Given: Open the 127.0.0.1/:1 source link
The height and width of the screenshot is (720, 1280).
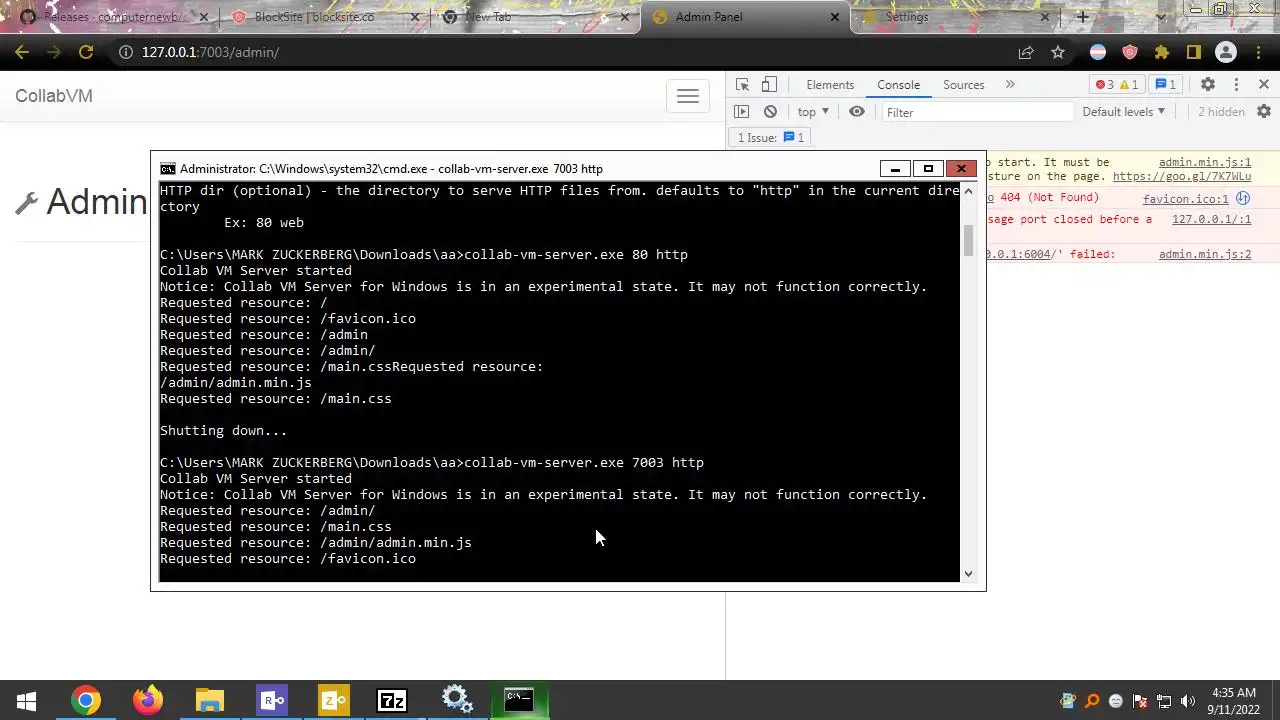Looking at the screenshot, I should point(1211,219).
